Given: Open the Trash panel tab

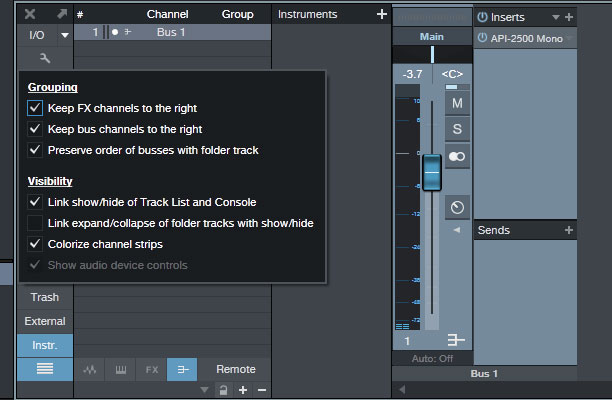Looking at the screenshot, I should 44,297.
